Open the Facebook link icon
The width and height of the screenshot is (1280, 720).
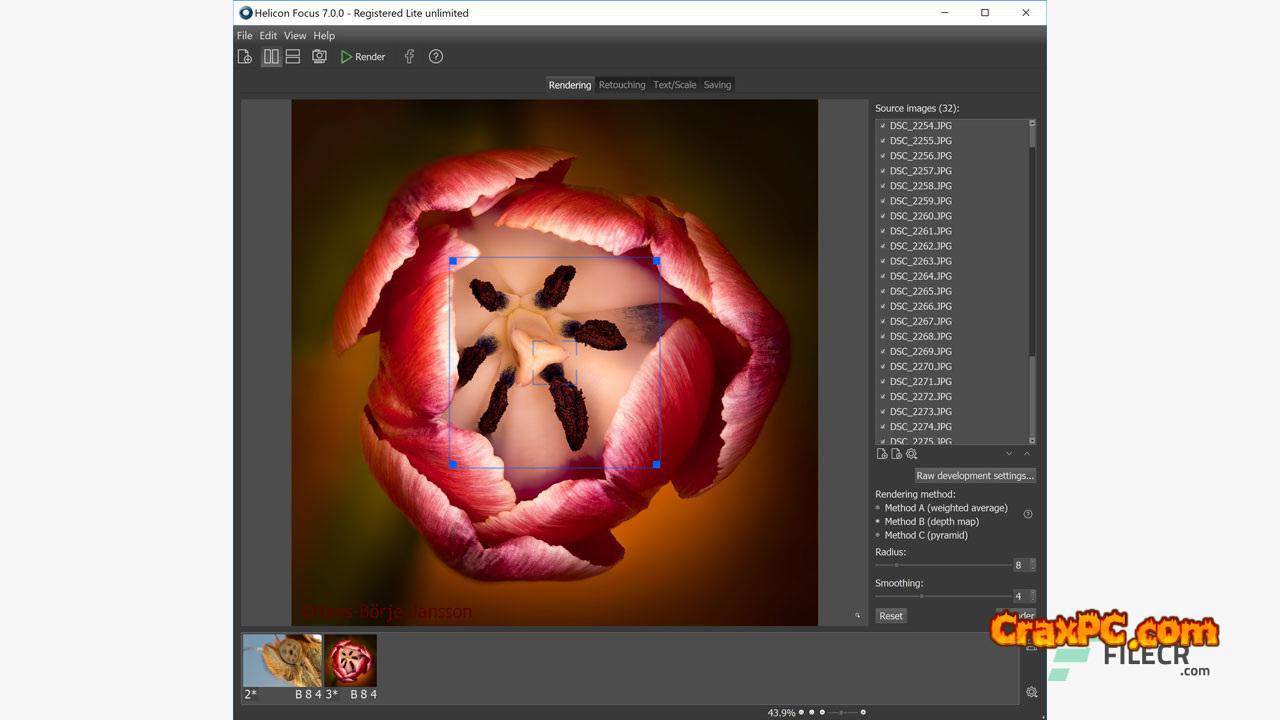point(409,57)
